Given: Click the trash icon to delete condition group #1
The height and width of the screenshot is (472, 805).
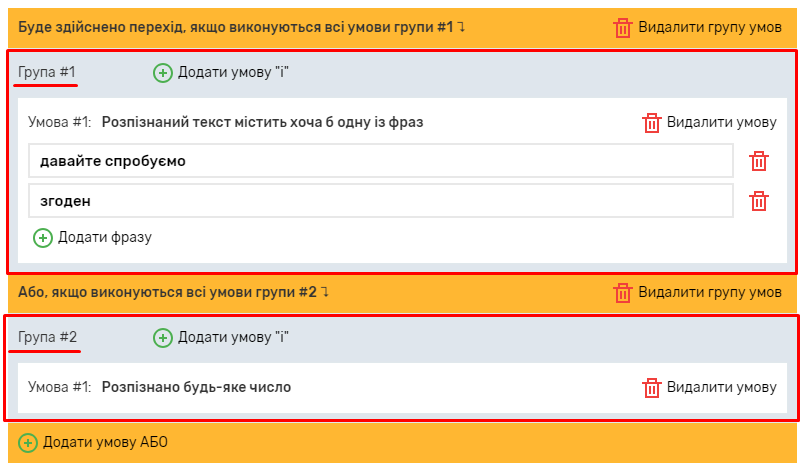Looking at the screenshot, I should point(623,27).
